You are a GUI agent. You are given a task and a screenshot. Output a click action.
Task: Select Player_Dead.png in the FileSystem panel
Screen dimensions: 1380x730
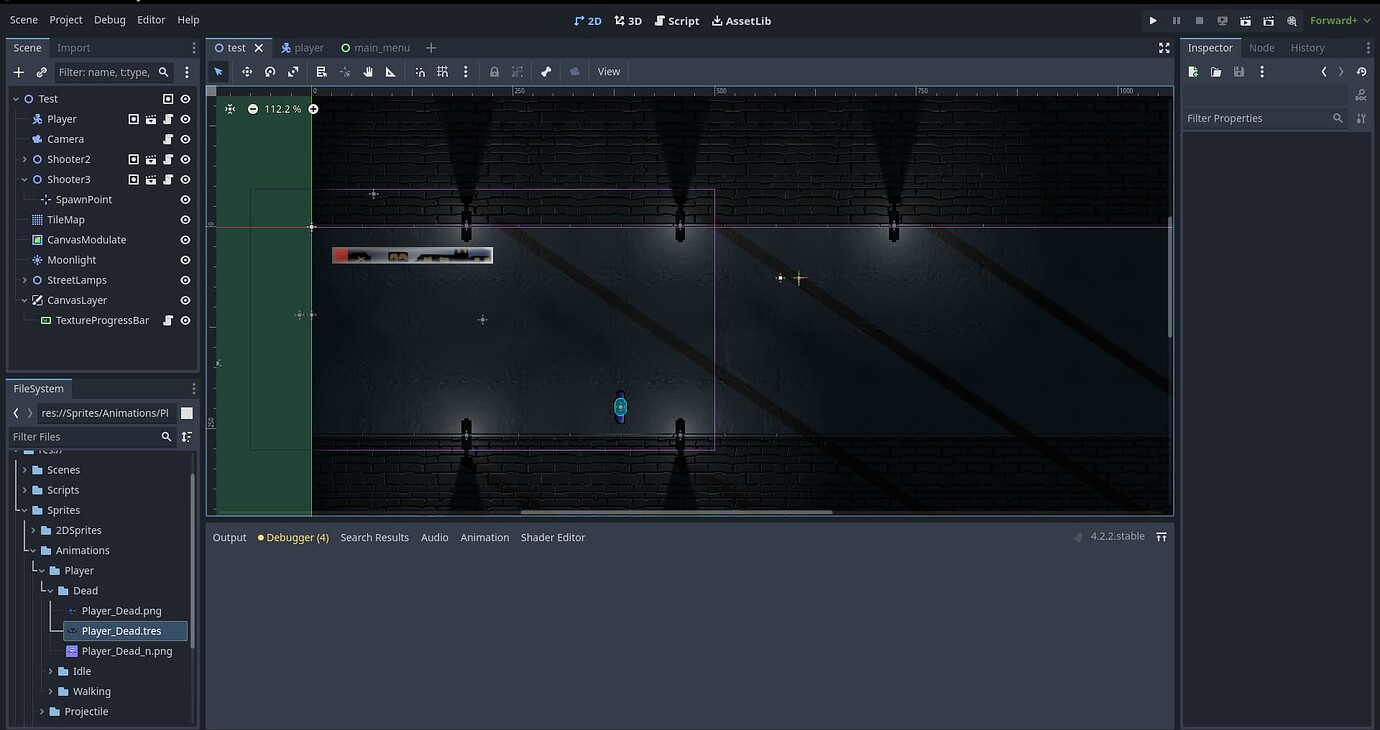click(x=121, y=610)
